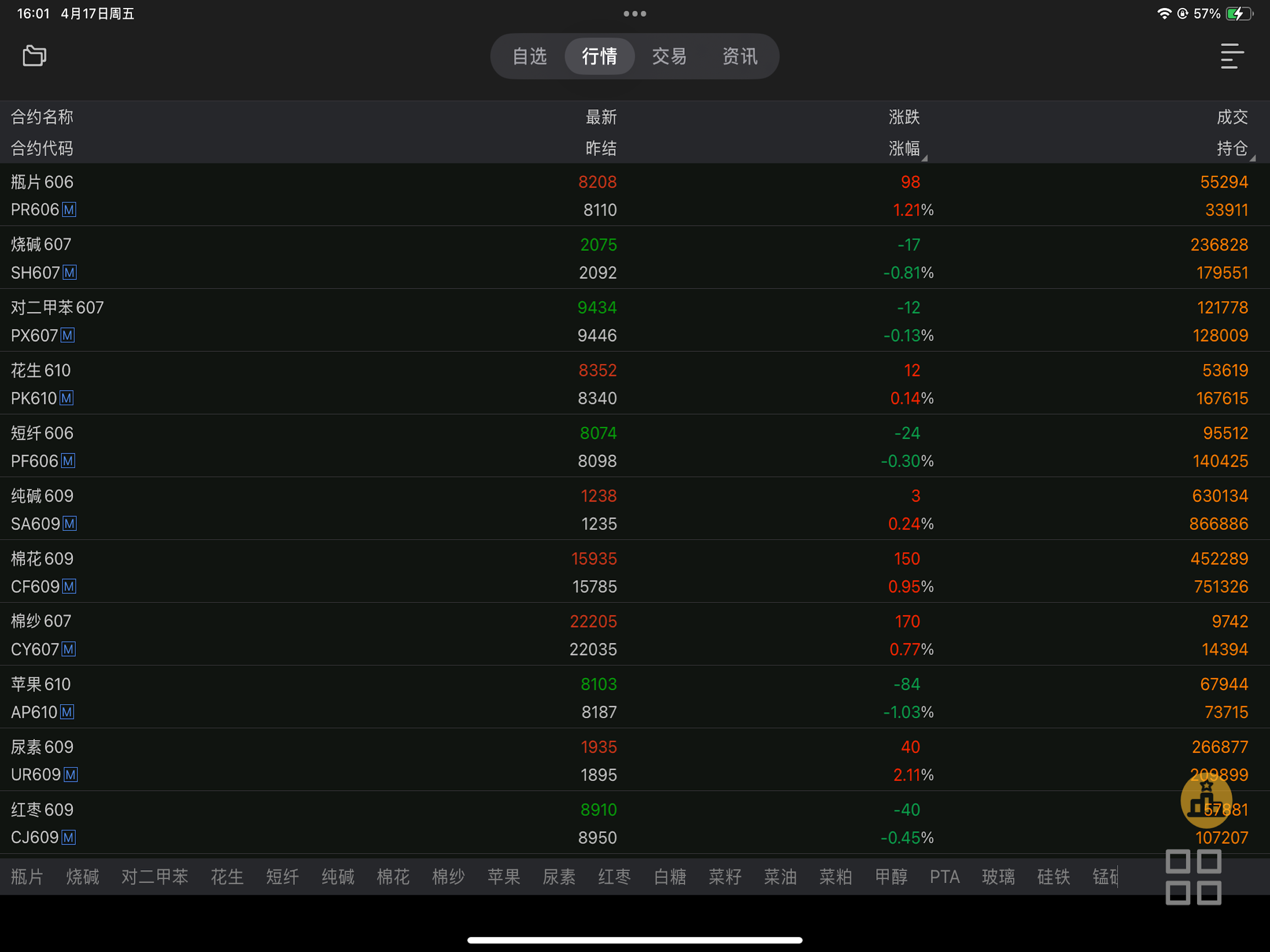Toggle the 涨幅 column dropdown
This screenshot has height=952, width=1270.
907,149
